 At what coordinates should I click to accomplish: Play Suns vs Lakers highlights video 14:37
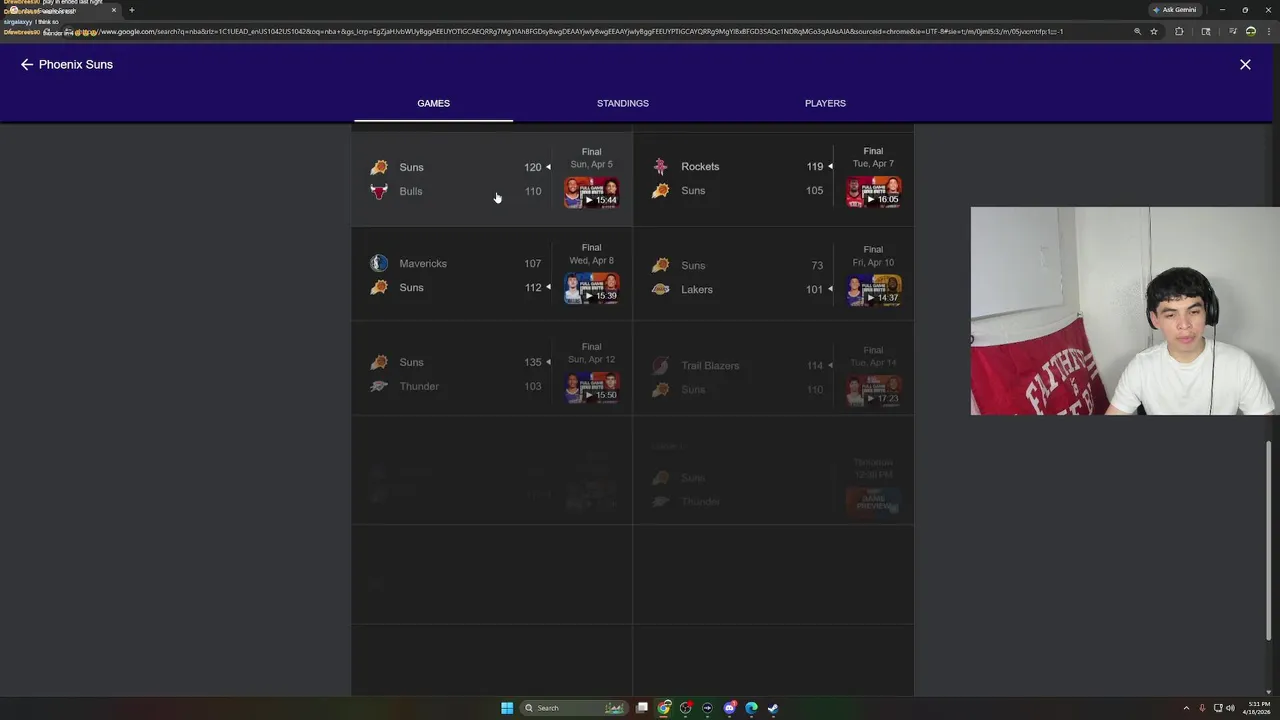click(873, 290)
